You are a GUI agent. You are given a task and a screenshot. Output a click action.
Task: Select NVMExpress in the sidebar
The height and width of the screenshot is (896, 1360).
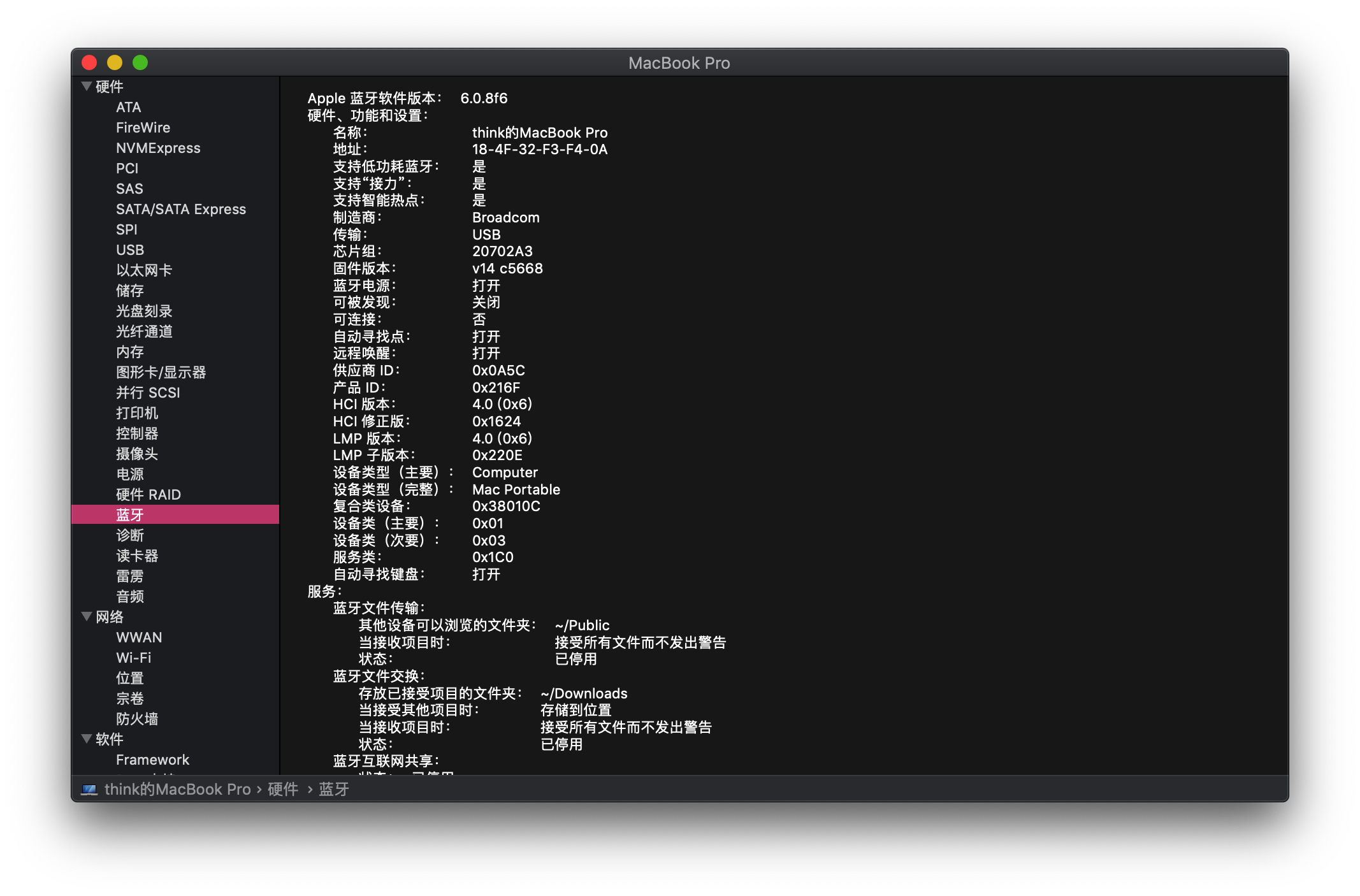[158, 148]
